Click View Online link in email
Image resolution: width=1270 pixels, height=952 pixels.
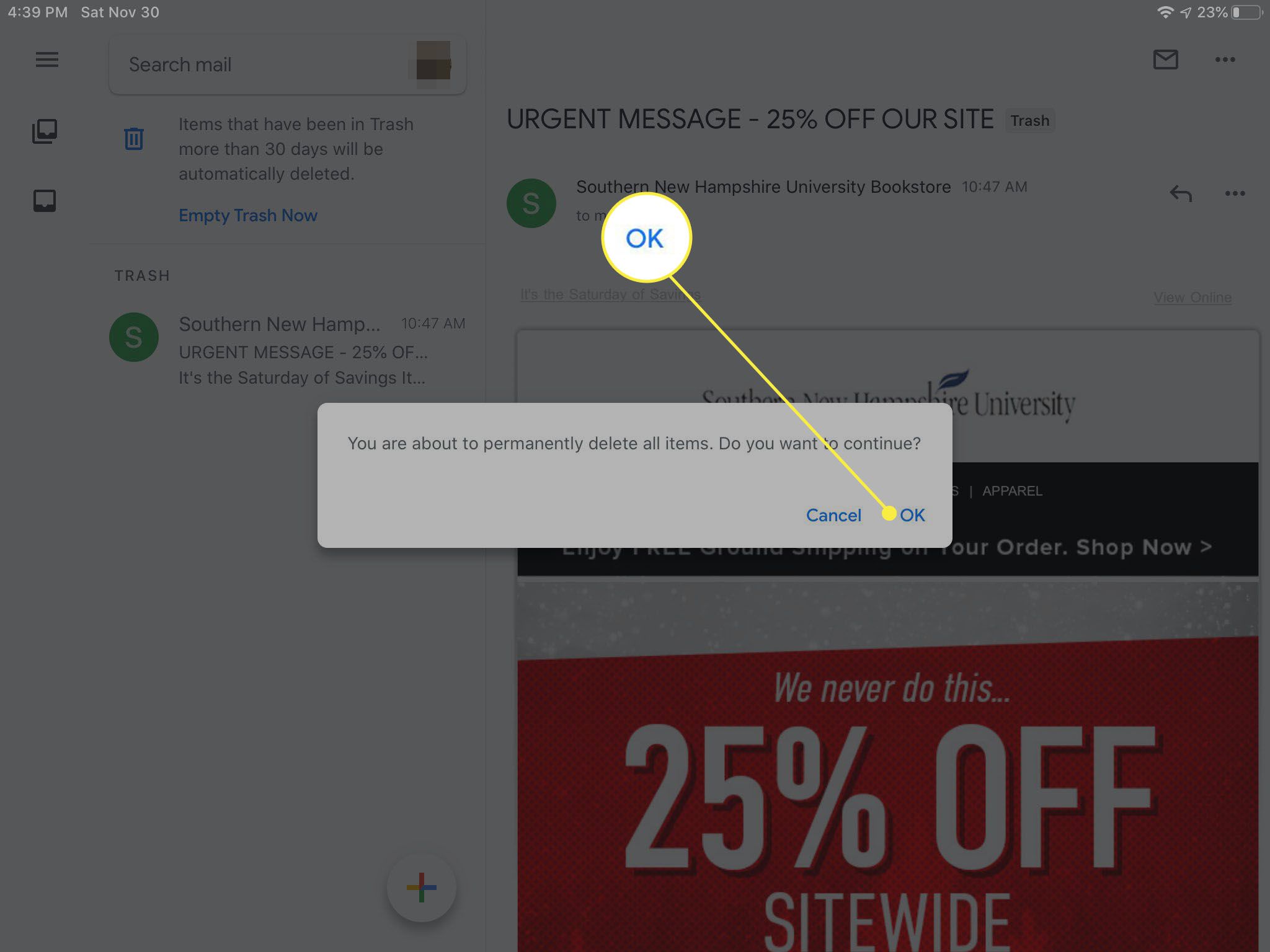1192,297
